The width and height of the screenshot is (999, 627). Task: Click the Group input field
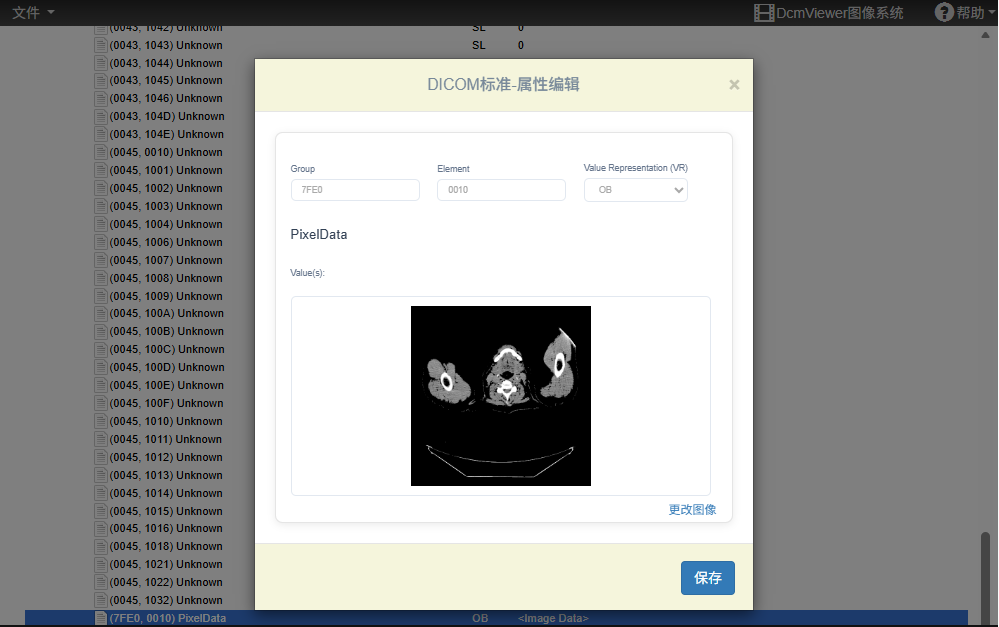pyautogui.click(x=355, y=190)
